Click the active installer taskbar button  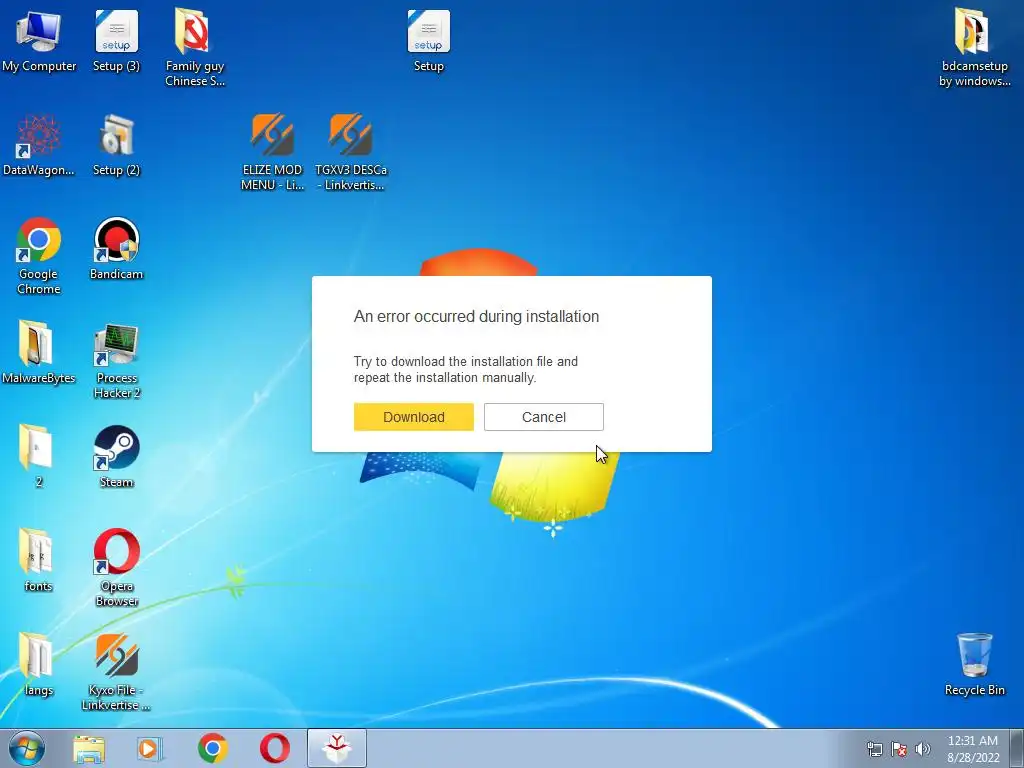[x=337, y=748]
